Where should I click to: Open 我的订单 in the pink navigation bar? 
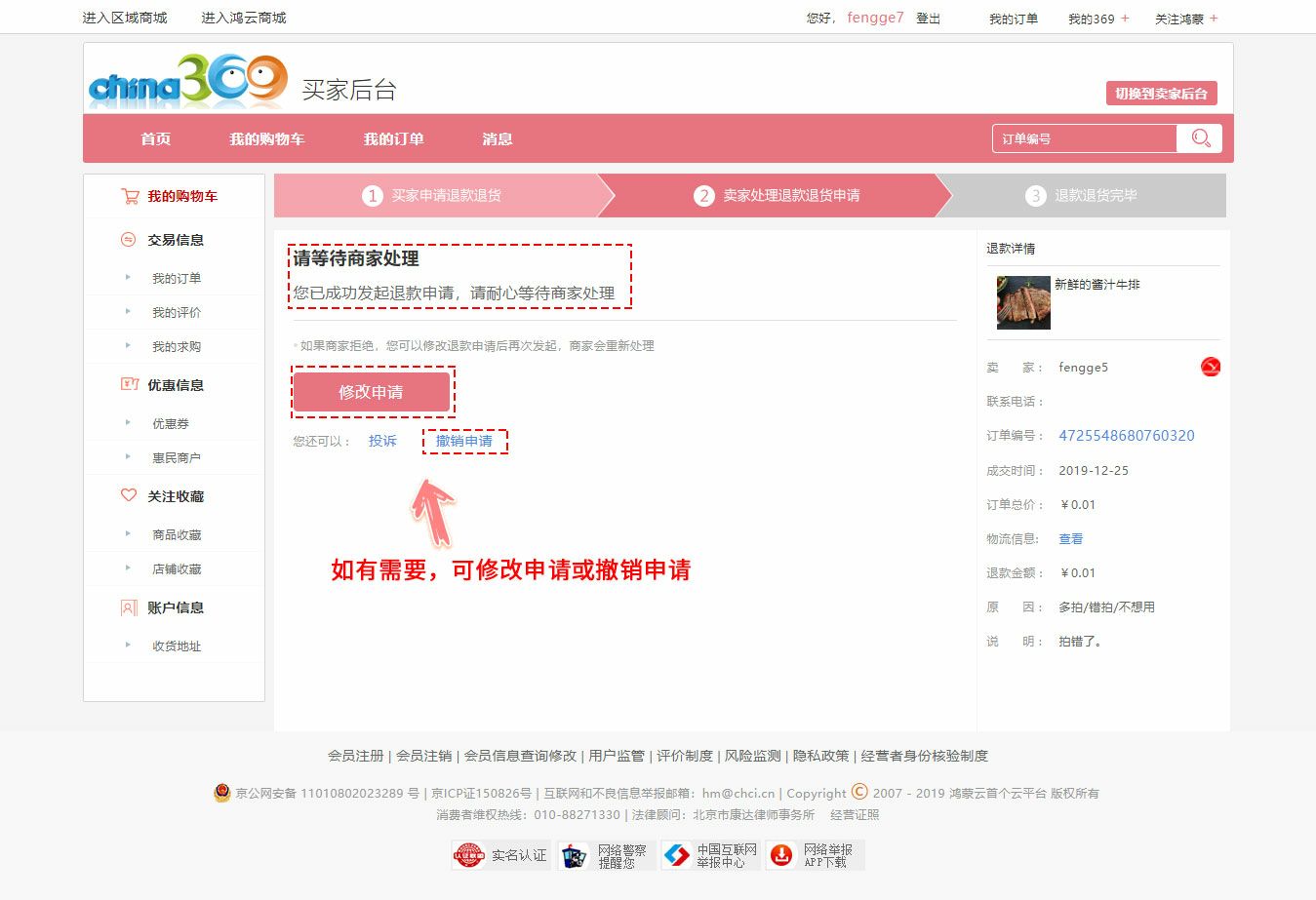tap(393, 138)
